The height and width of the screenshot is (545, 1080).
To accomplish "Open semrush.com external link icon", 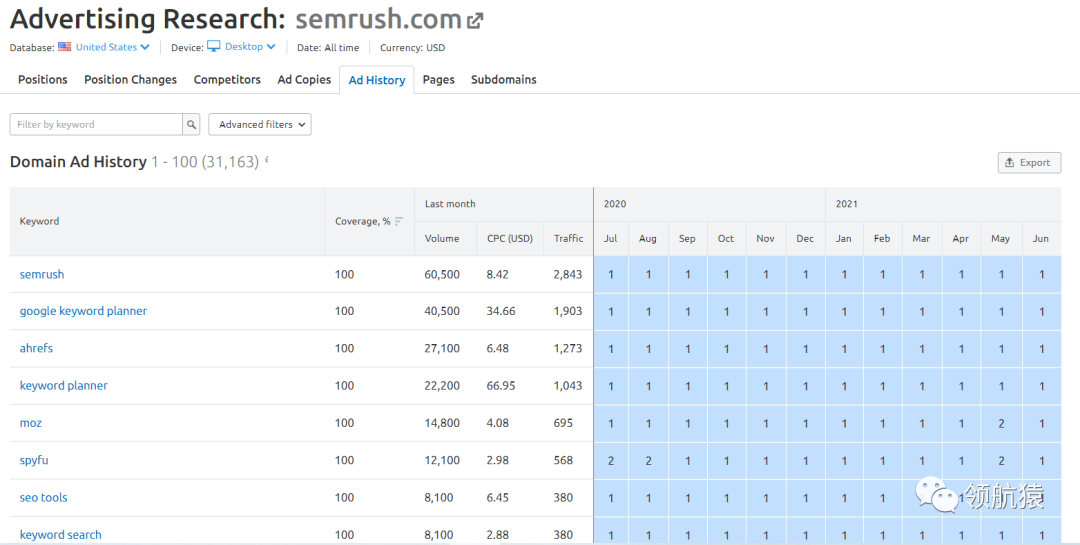I will point(475,20).
